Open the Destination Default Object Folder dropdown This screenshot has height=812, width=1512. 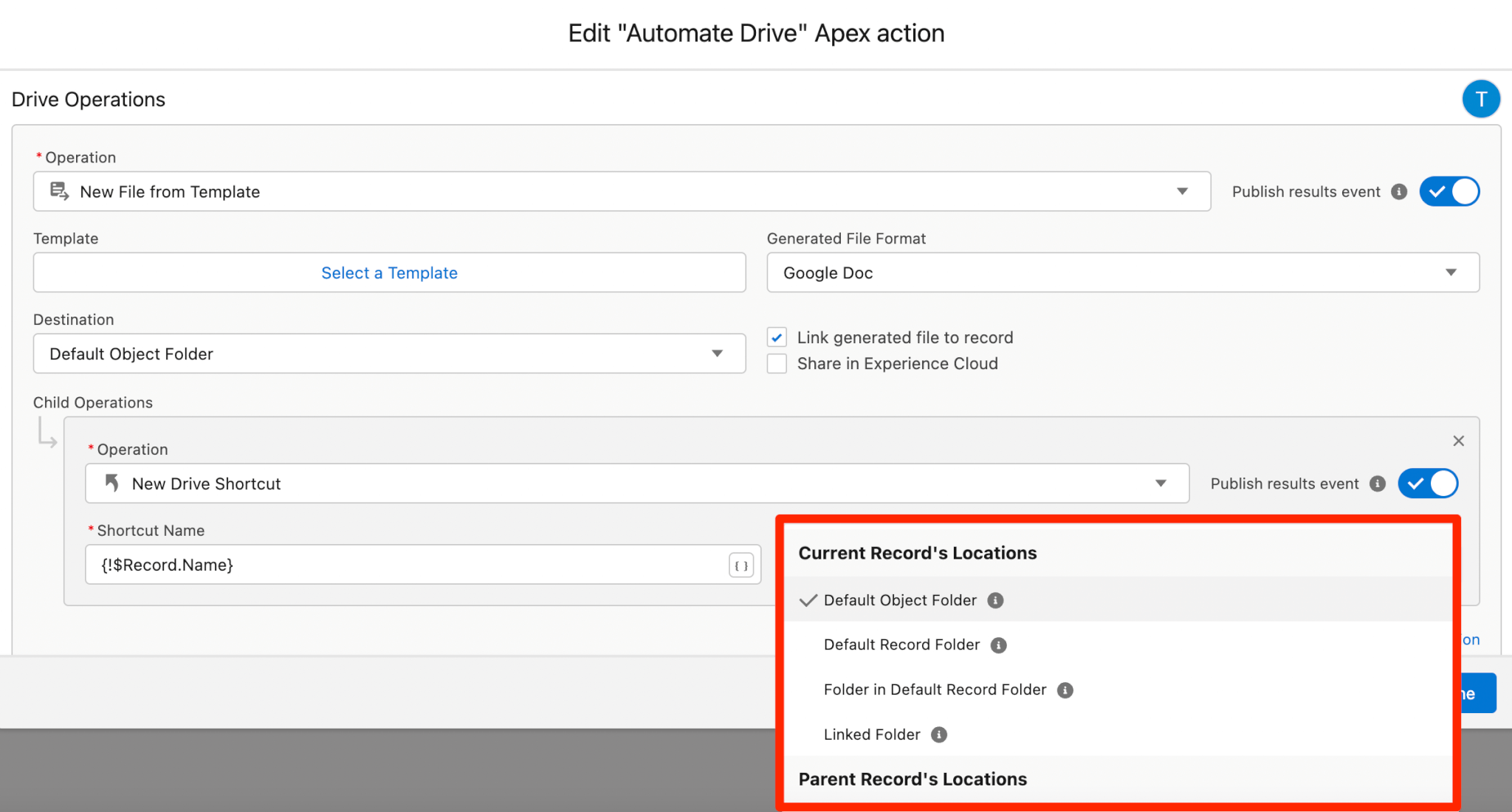point(389,354)
